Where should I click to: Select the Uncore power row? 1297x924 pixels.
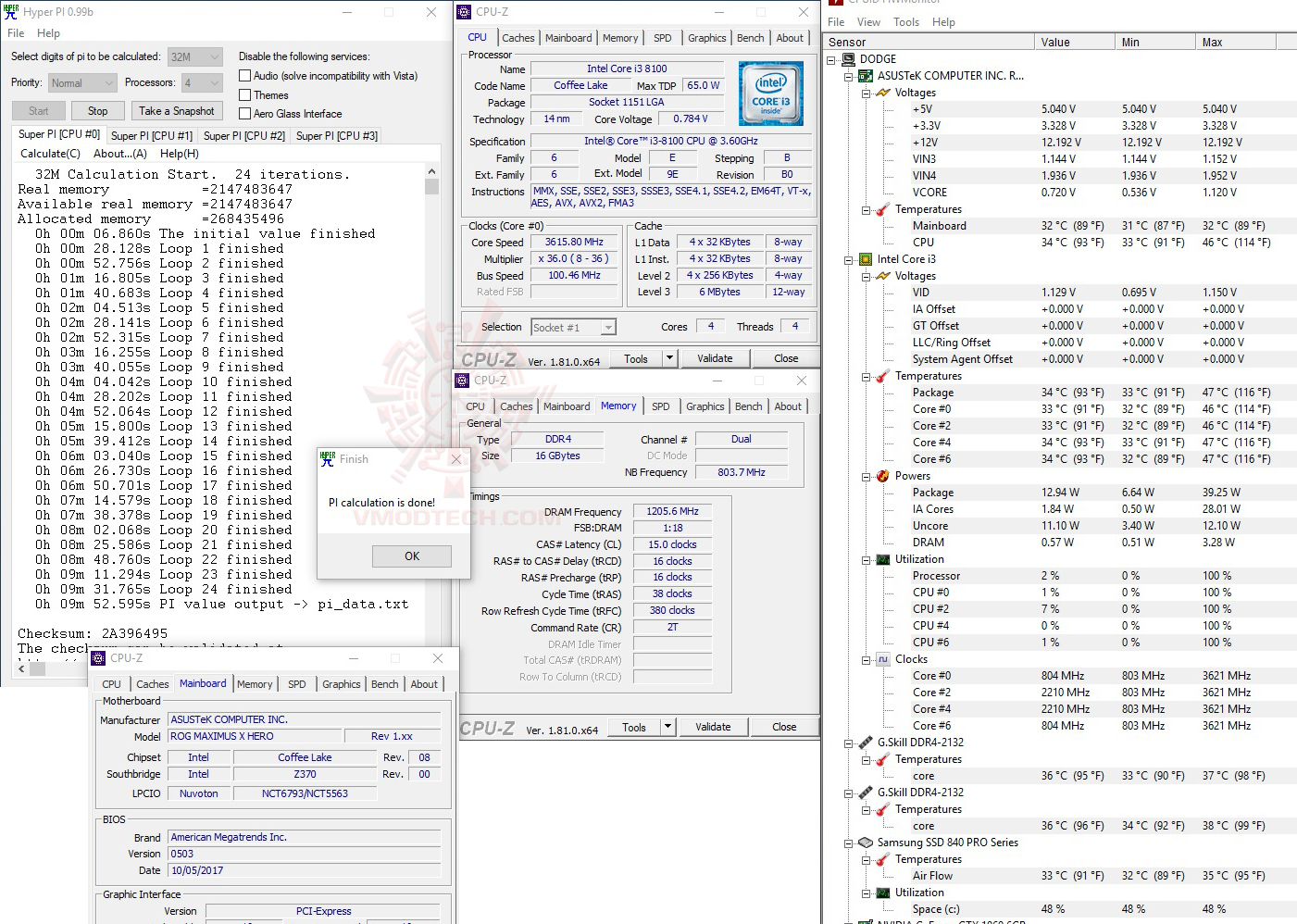(x=1061, y=526)
